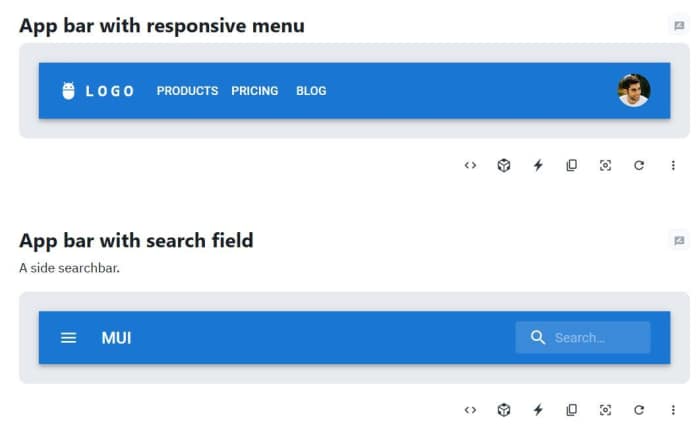Click the PRODUCTS menu item
The height and width of the screenshot is (430, 700).
tap(187, 91)
